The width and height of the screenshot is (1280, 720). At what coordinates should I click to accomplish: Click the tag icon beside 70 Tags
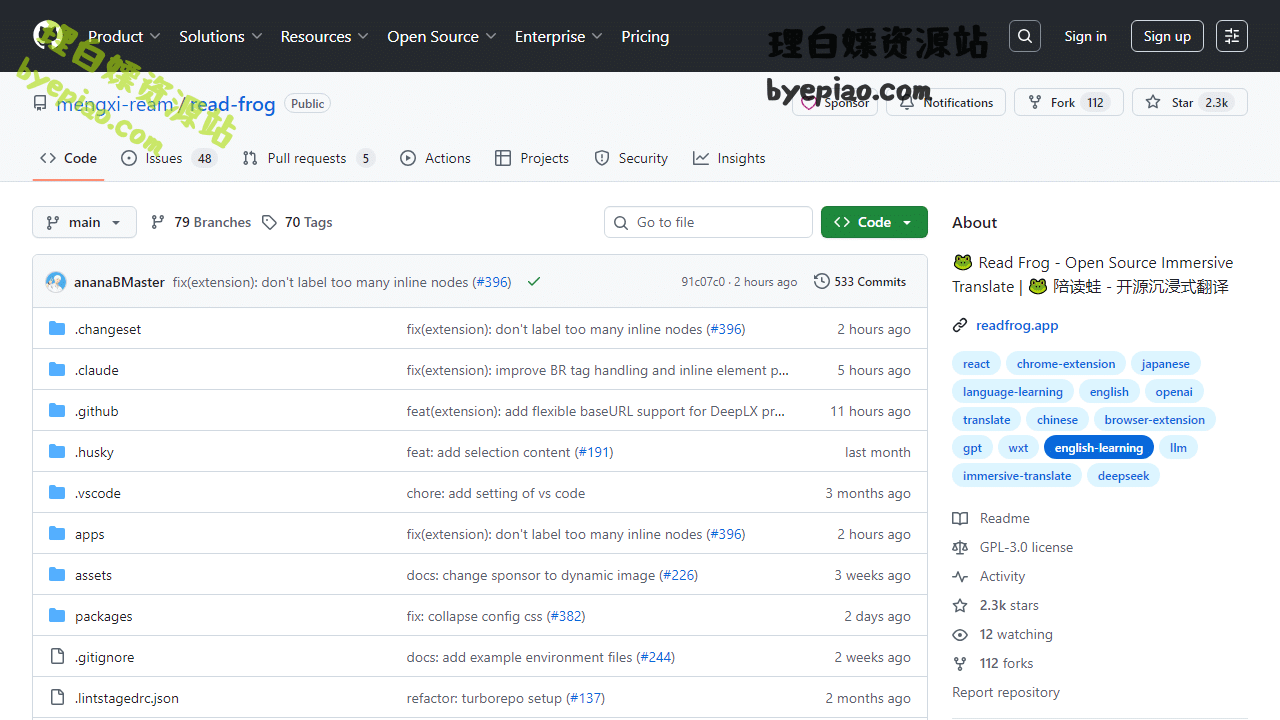(269, 222)
